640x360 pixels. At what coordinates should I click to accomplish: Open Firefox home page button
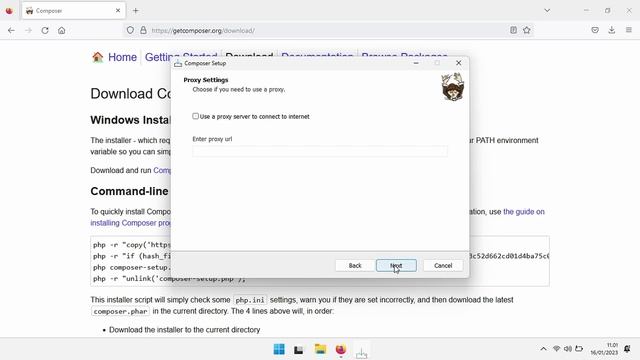point(62,30)
